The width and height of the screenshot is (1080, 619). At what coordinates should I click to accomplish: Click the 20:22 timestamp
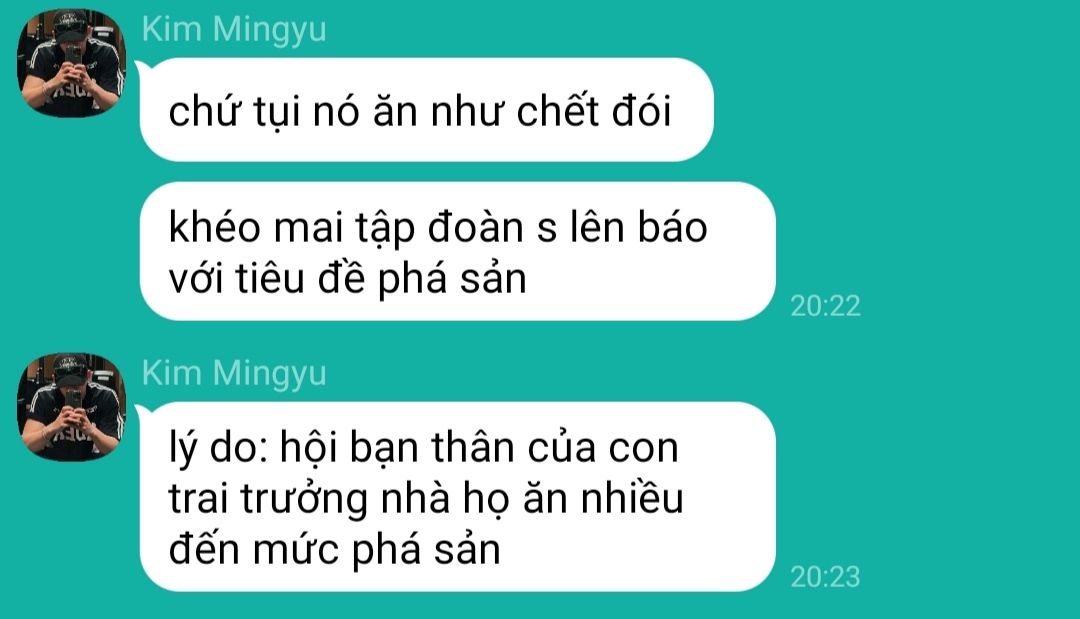825,306
